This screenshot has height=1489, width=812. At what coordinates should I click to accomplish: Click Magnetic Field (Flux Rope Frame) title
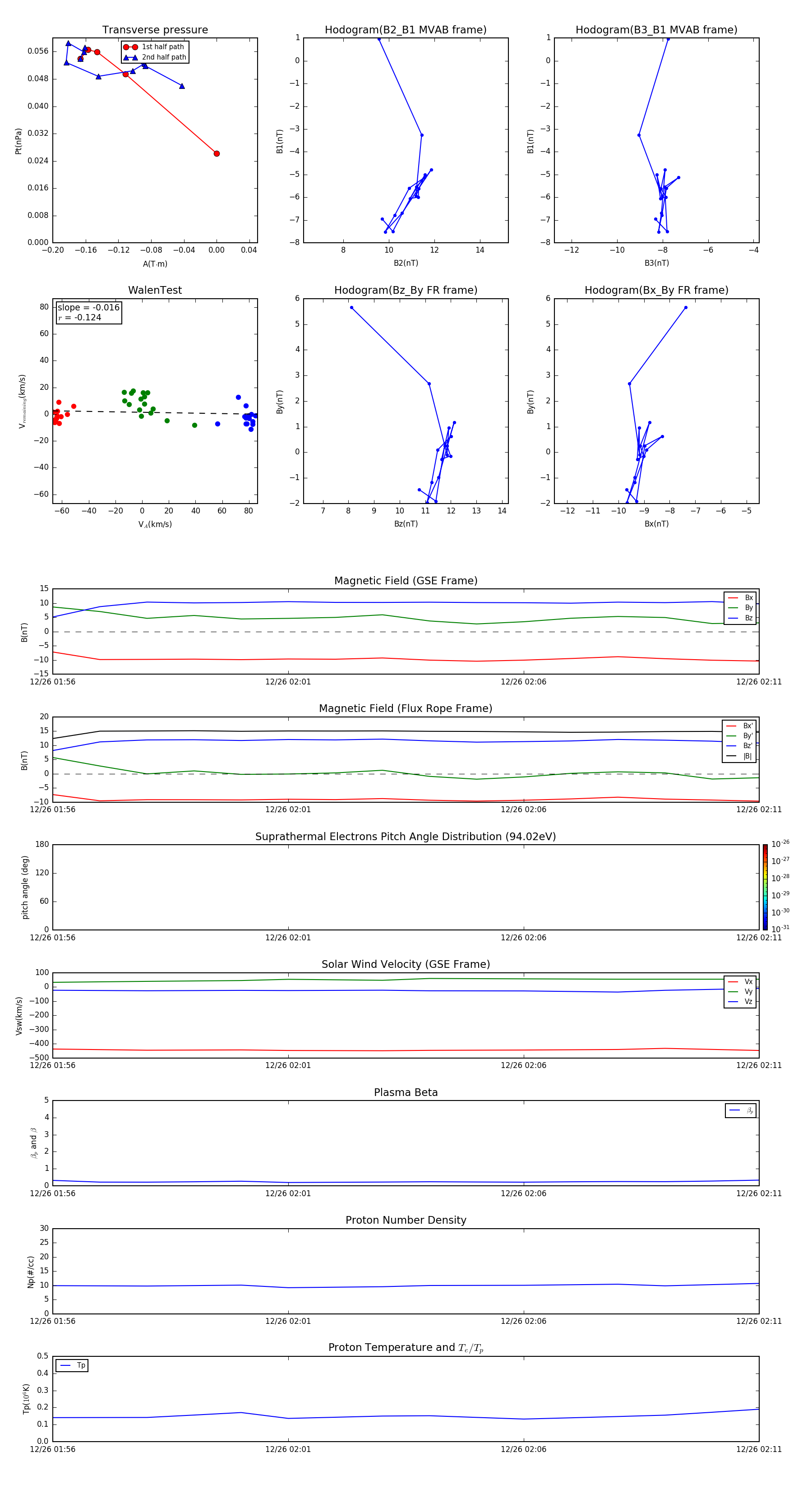[406, 709]
